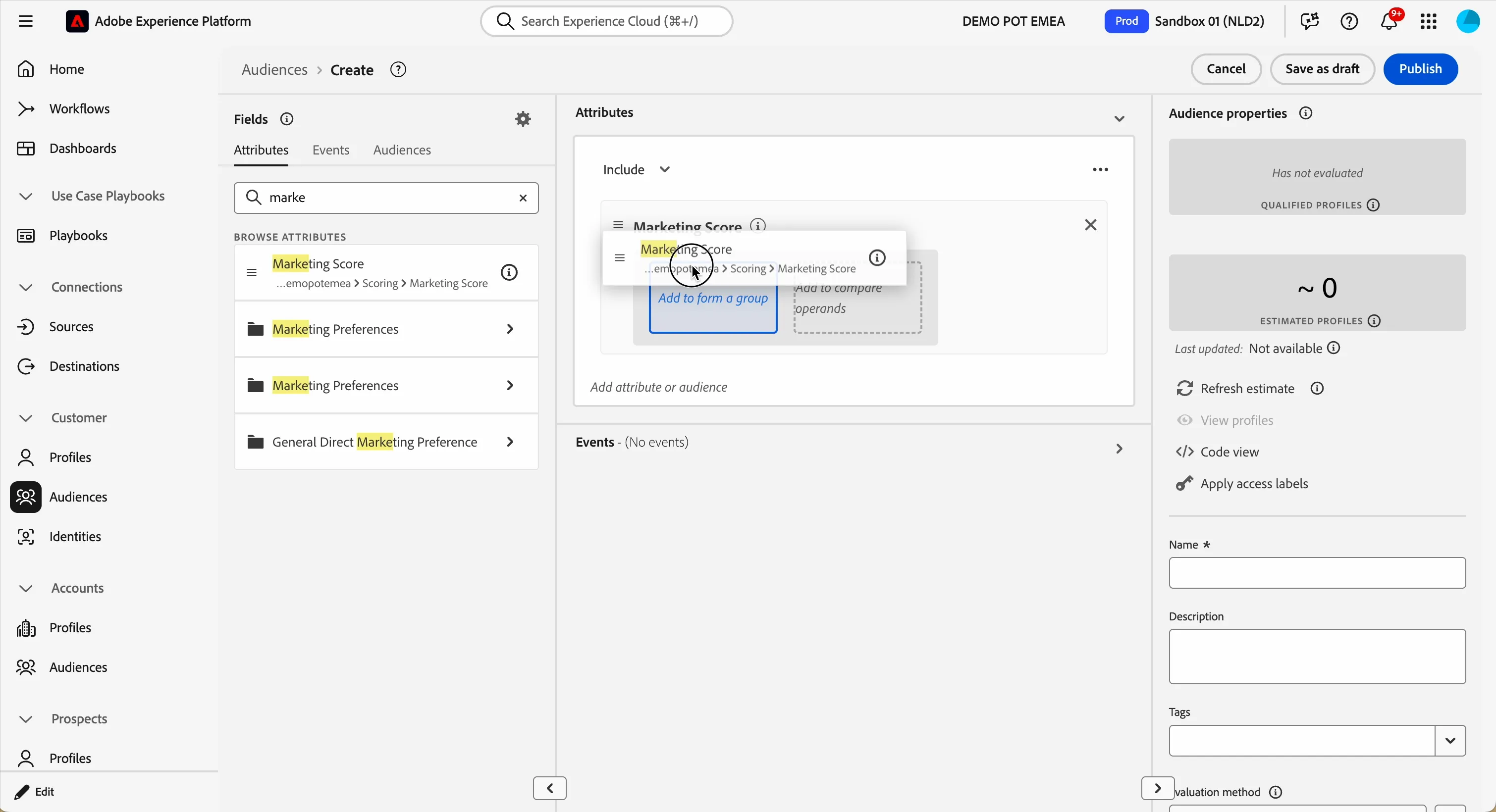Open the hamburger navigation menu
Viewport: 1496px width, 812px height.
(26, 21)
